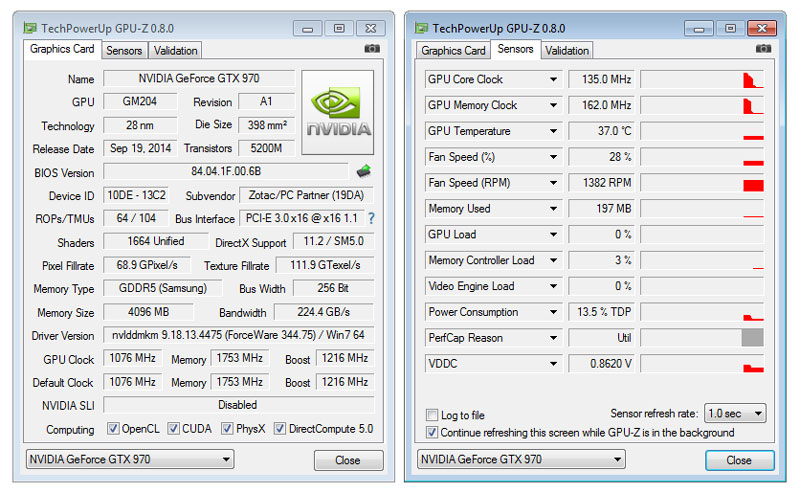The width and height of the screenshot is (800, 493).
Task: Select Sensors tab in right window
Action: tap(515, 49)
